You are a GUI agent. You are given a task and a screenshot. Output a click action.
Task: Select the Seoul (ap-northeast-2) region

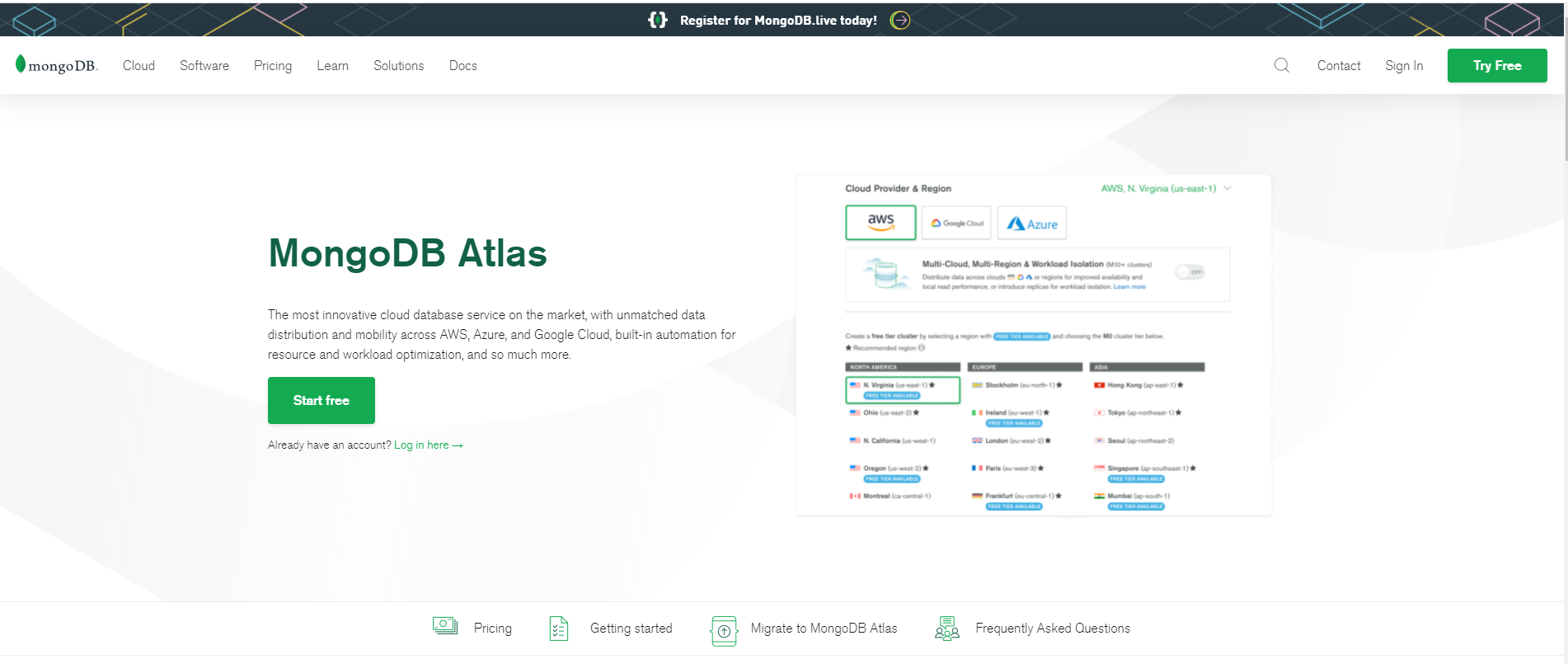click(x=1134, y=440)
